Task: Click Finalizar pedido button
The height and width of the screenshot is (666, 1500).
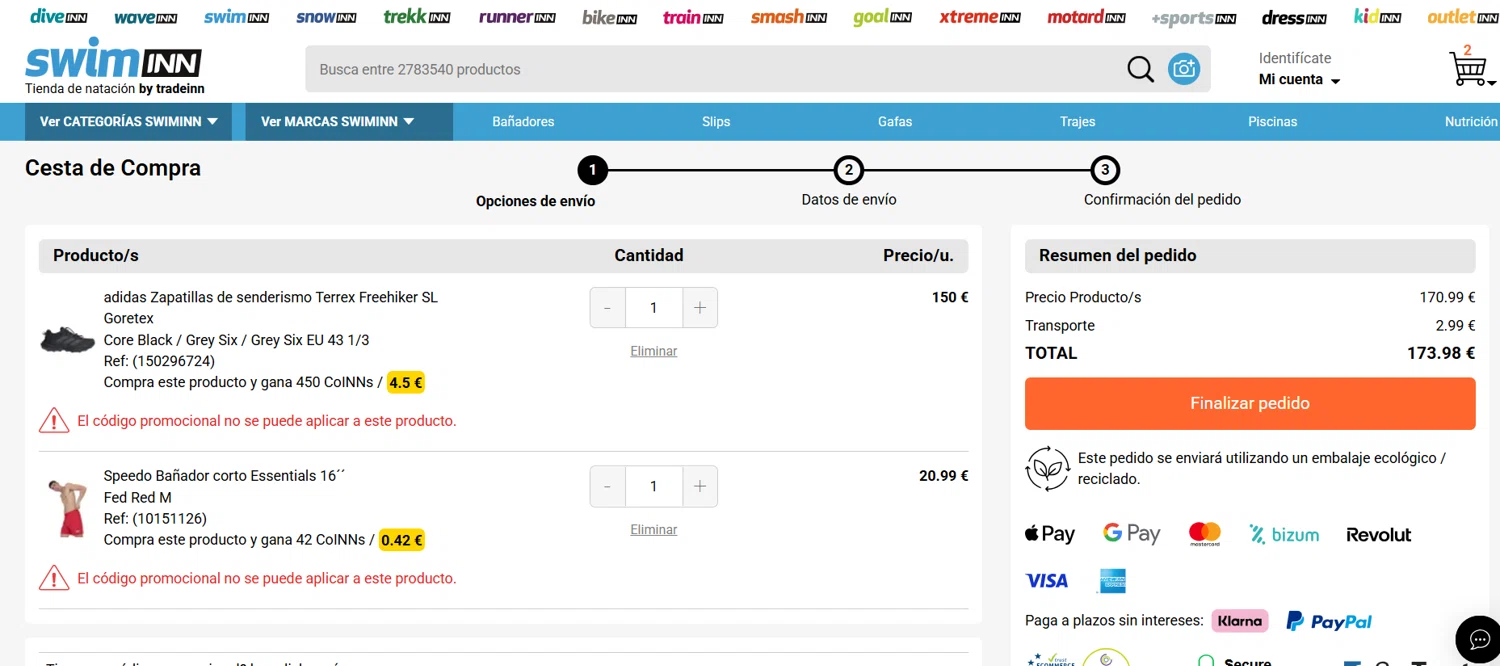Action: click(x=1250, y=404)
